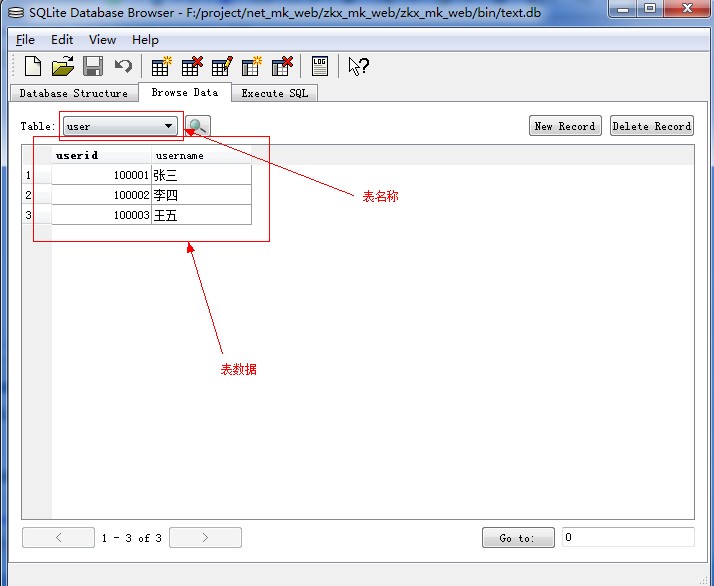The image size is (714, 586).
Task: Open the Edit menu
Action: pyautogui.click(x=62, y=40)
